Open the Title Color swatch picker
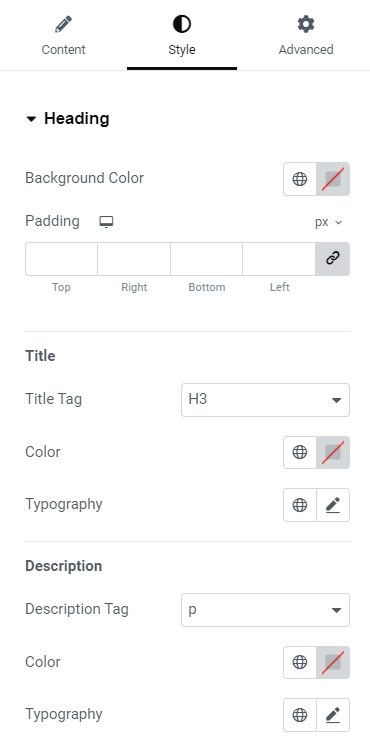Image resolution: width=370 pixels, height=756 pixels. tap(333, 452)
